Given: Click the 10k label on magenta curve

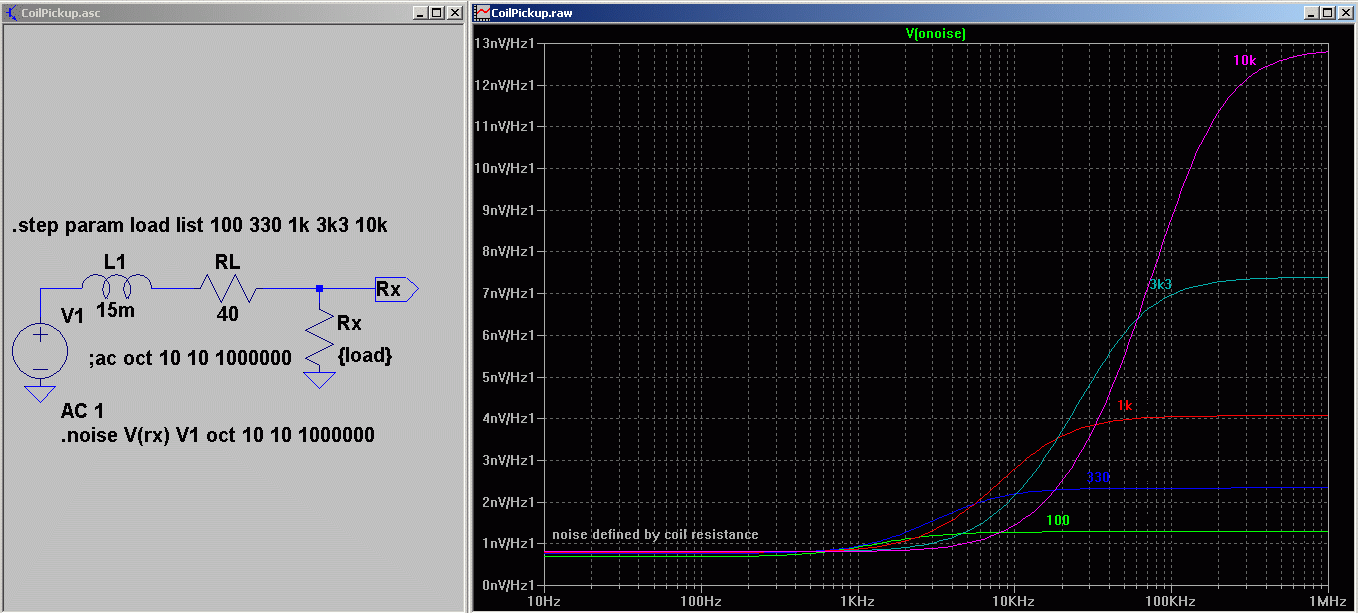Looking at the screenshot, I should click(x=1243, y=60).
